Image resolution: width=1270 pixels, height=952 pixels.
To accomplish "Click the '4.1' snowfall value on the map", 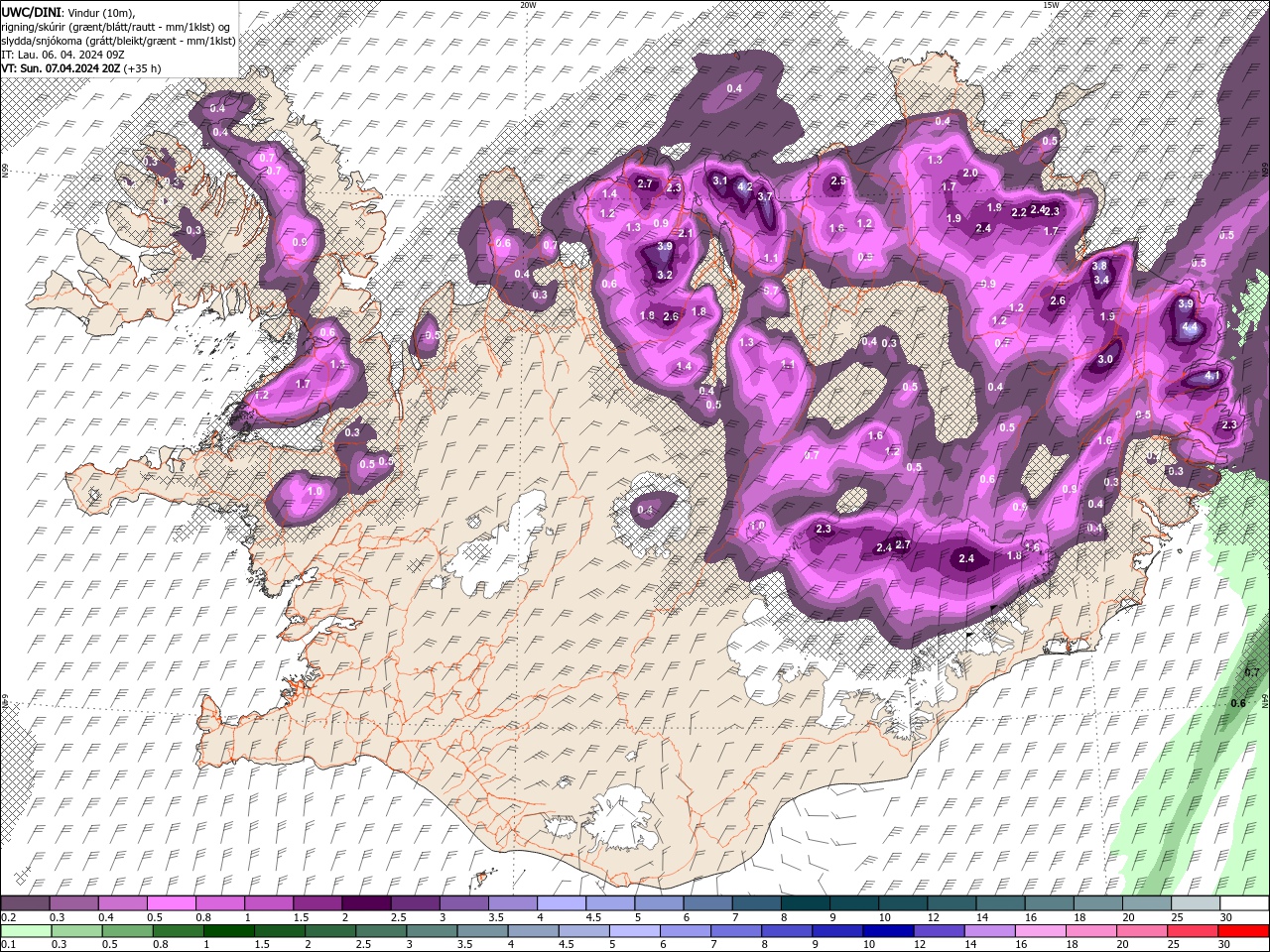I will (x=1211, y=377).
